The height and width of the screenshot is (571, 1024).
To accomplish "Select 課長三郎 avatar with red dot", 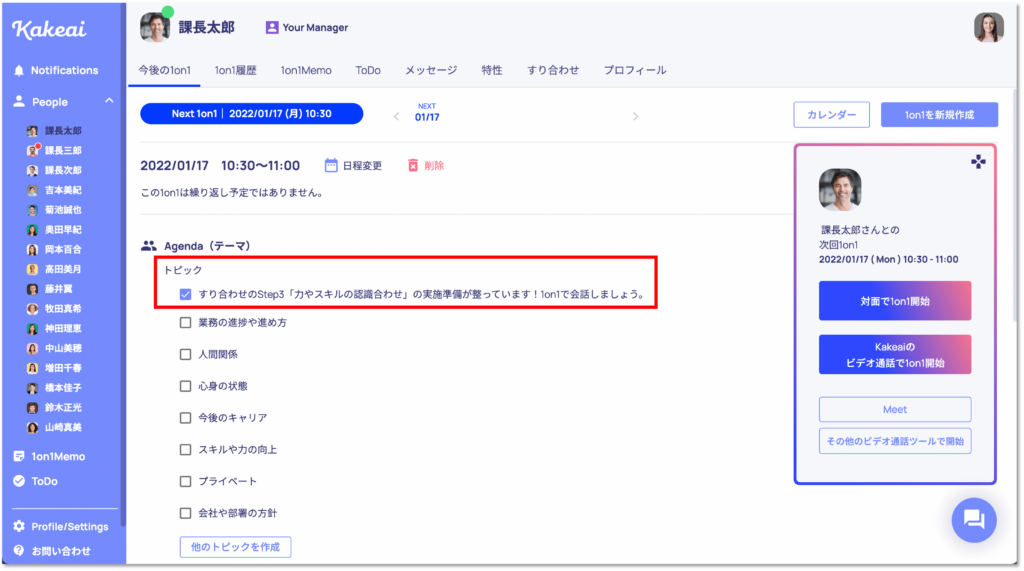I will coord(32,150).
